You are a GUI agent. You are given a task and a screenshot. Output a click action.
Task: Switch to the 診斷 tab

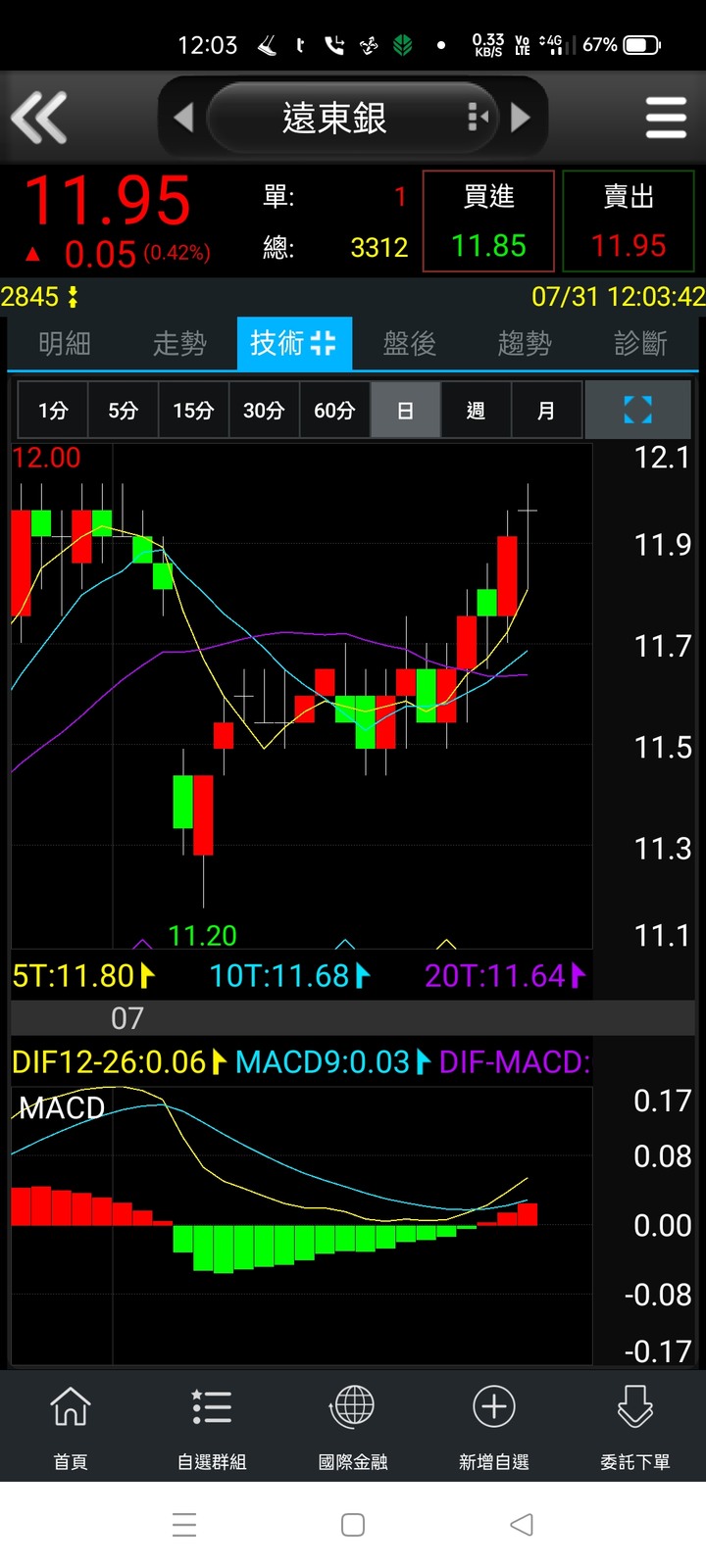point(640,343)
